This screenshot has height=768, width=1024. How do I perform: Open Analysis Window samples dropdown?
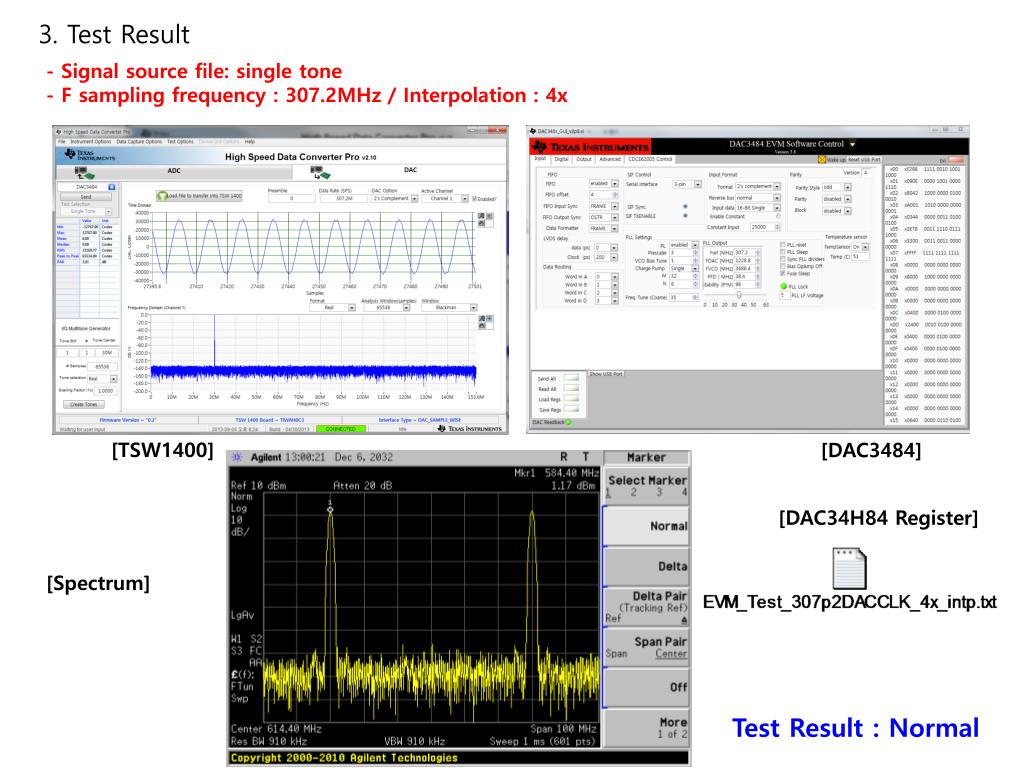387,308
